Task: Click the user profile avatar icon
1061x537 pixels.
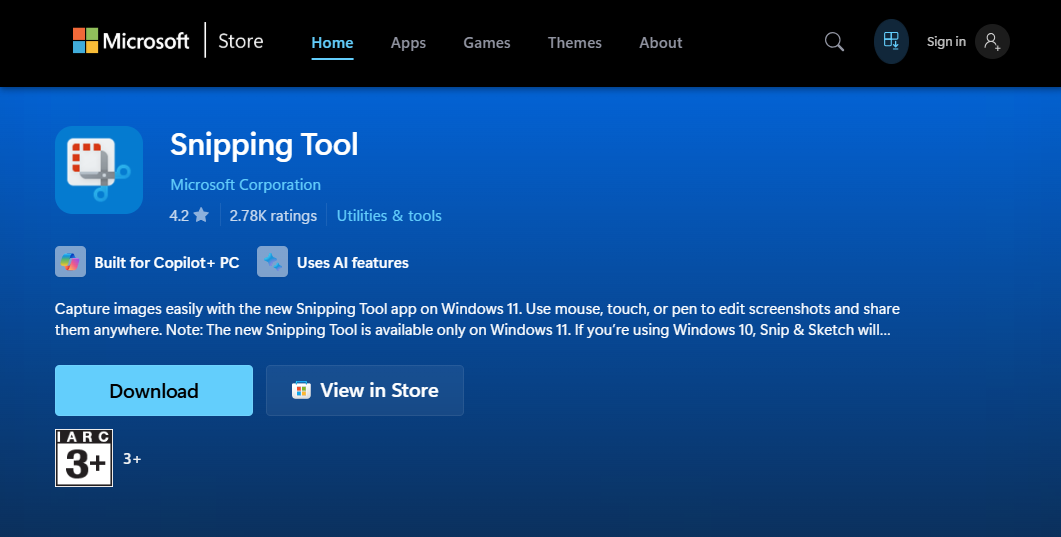Action: click(992, 41)
